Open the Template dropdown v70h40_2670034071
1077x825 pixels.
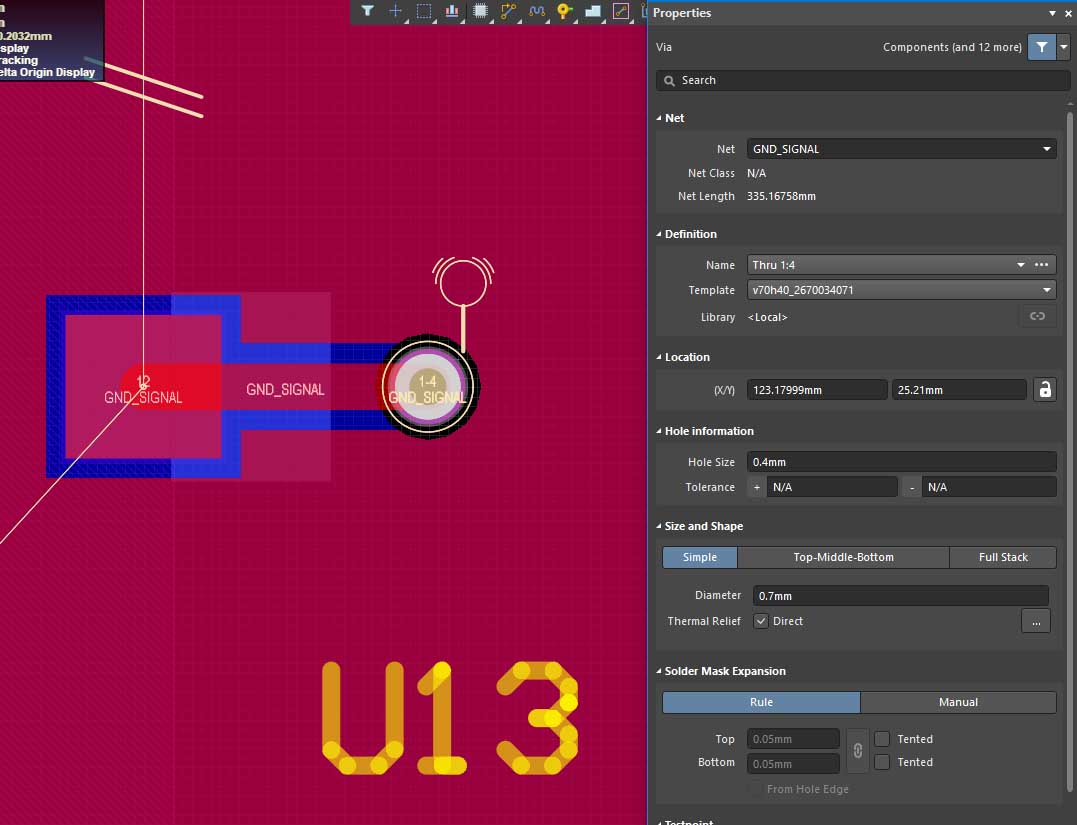tap(901, 290)
